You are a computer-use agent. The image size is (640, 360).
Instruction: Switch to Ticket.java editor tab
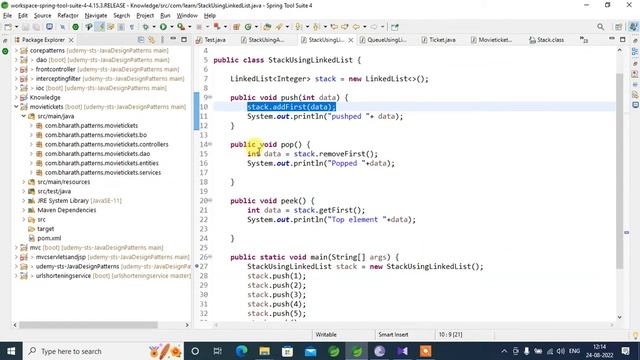(x=438, y=40)
